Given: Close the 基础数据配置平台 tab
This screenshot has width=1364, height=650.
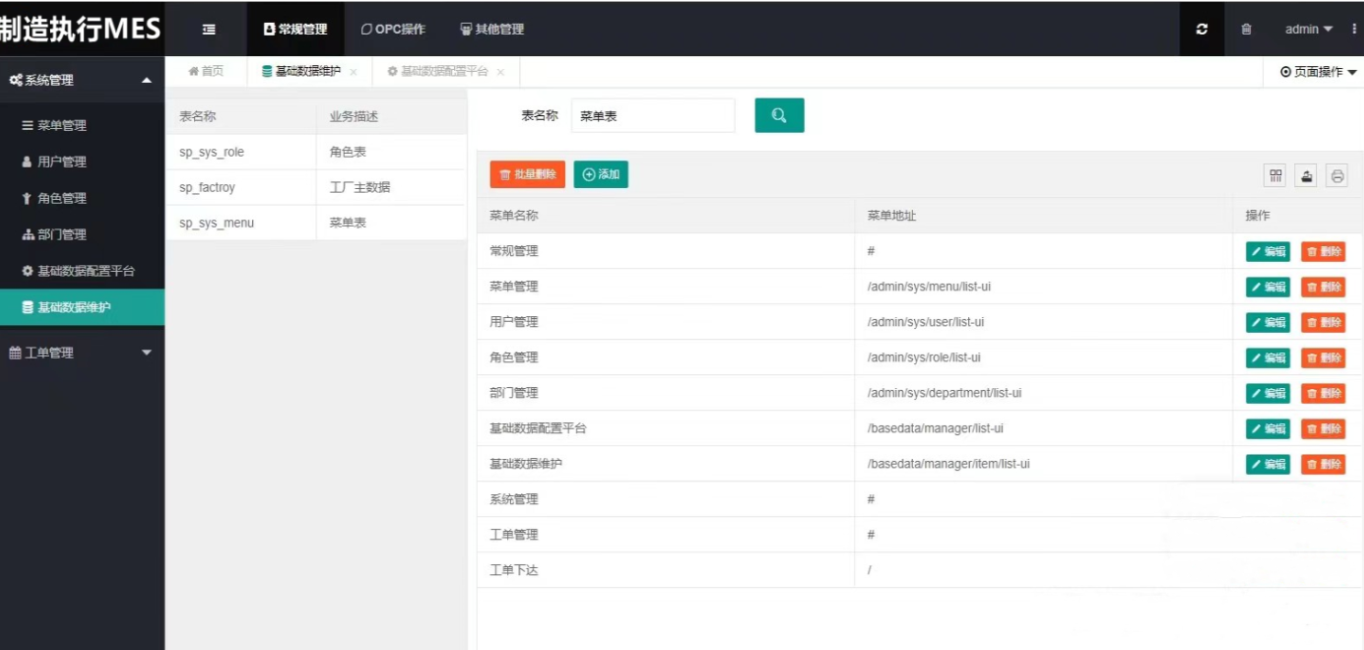Looking at the screenshot, I should (x=500, y=72).
